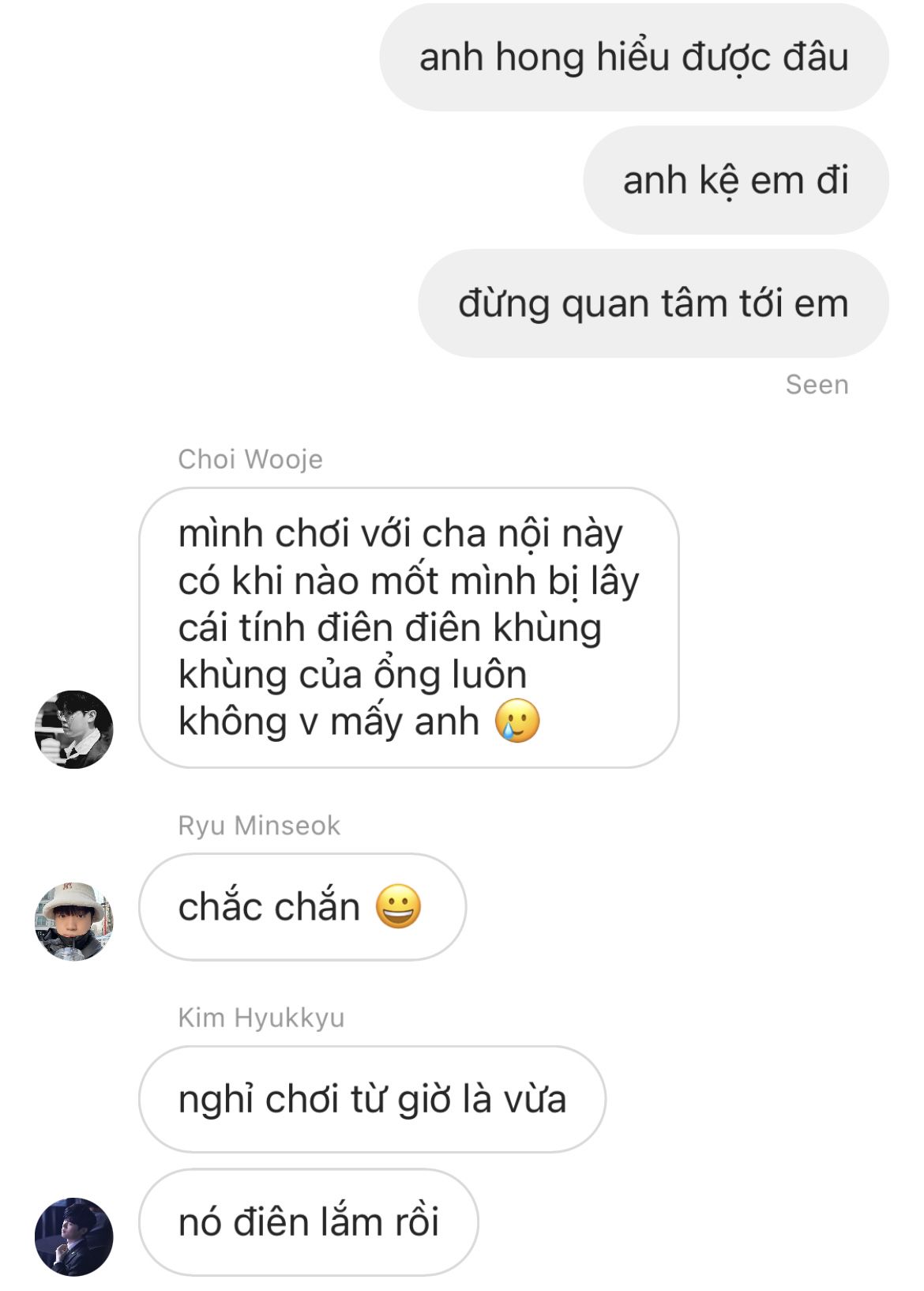Tap Ryu Minseok's bucket hat avatar
The width and height of the screenshot is (924, 1291).
[74, 922]
